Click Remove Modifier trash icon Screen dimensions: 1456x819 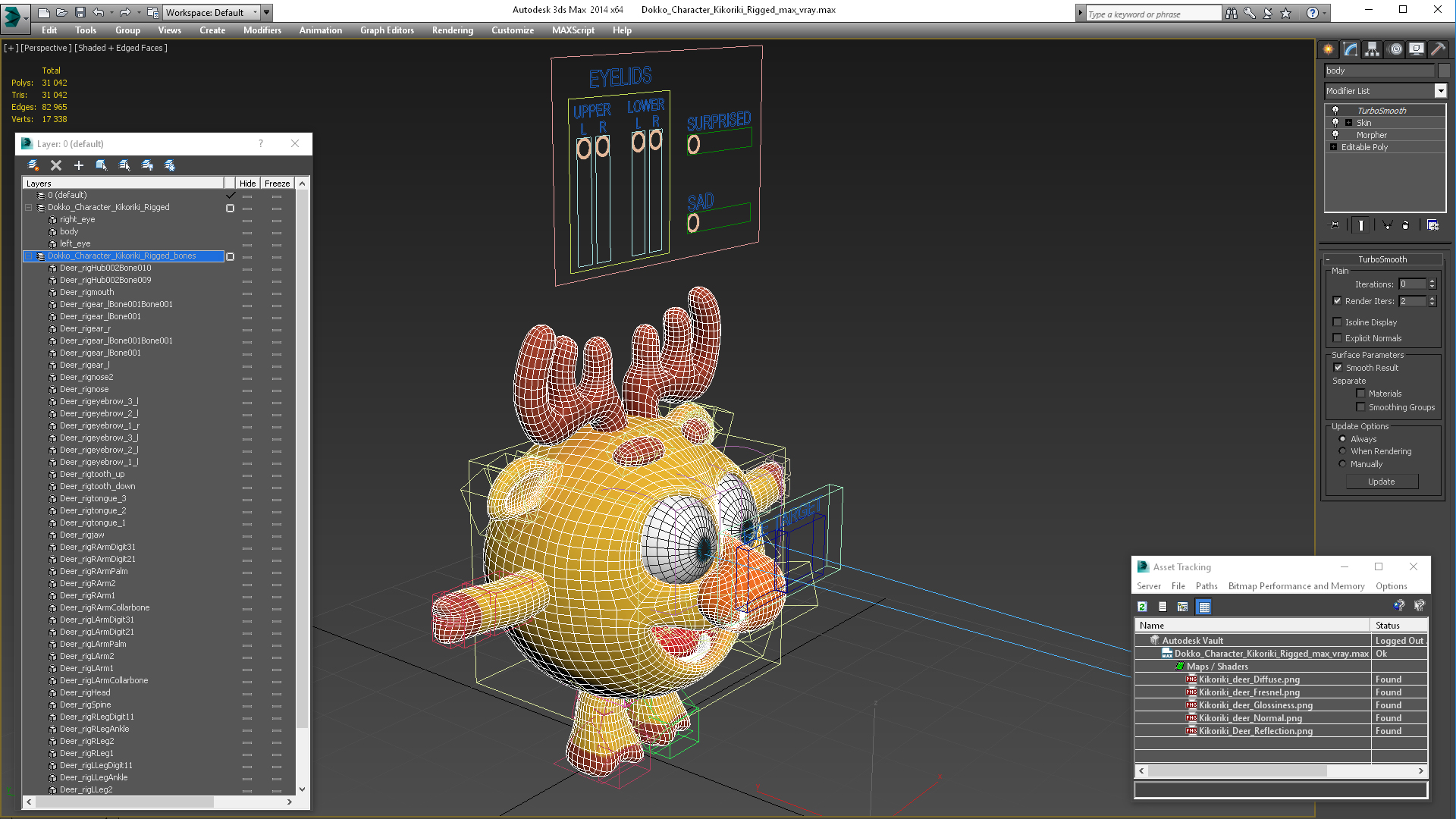coord(1406,224)
